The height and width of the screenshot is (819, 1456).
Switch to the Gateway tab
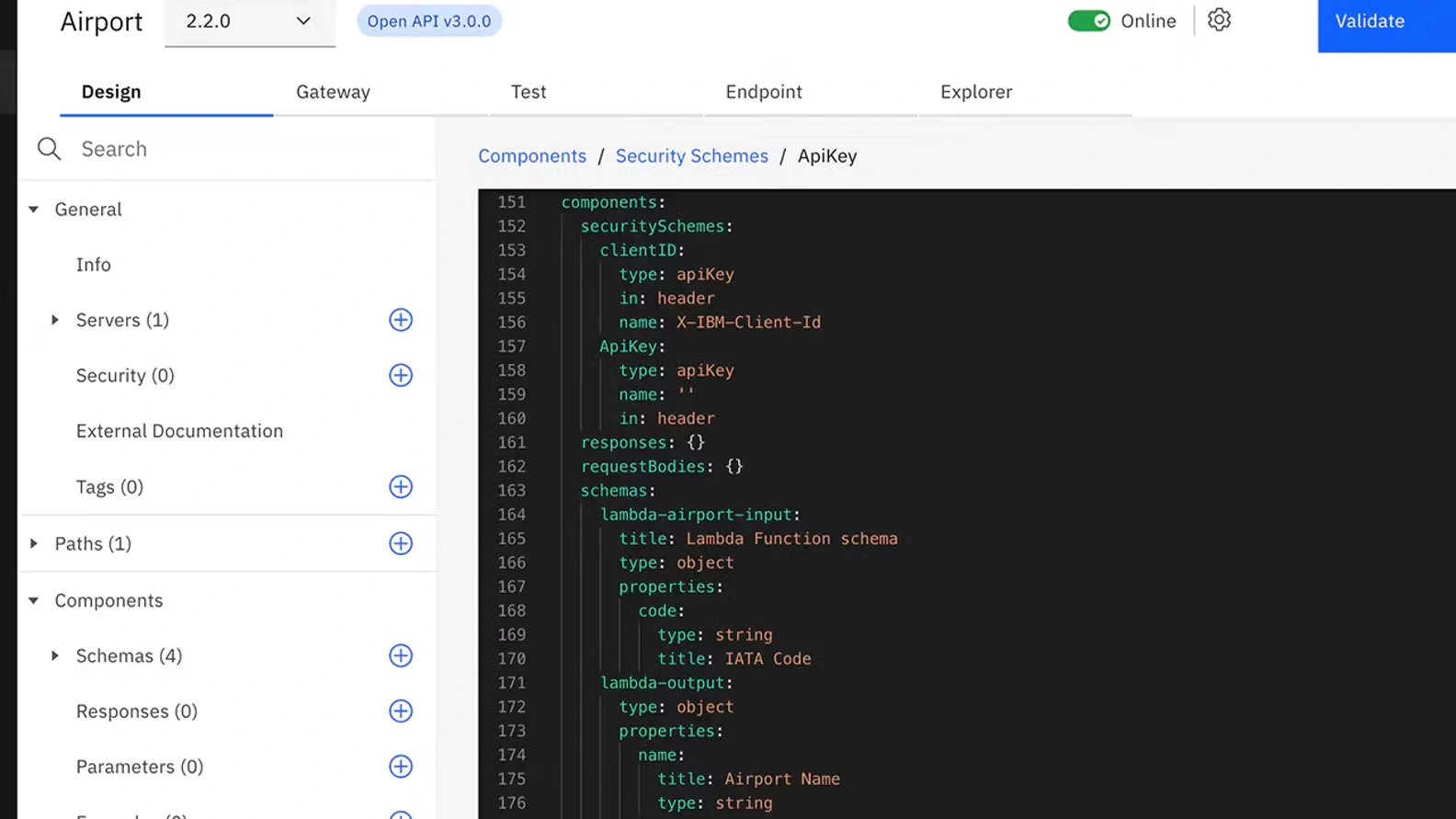333,92
